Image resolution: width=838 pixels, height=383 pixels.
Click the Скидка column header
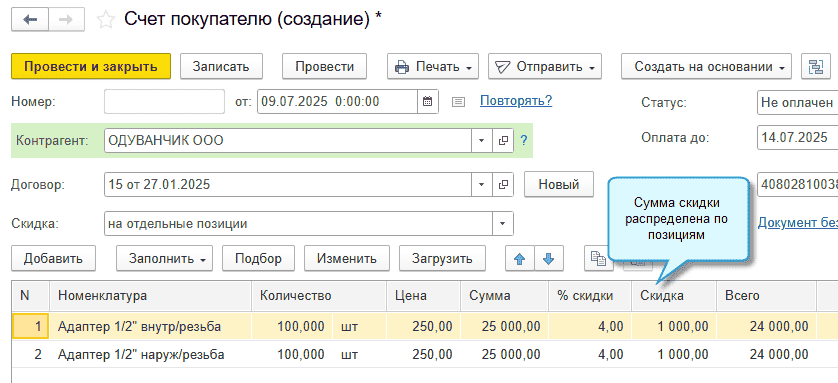[x=674, y=295]
